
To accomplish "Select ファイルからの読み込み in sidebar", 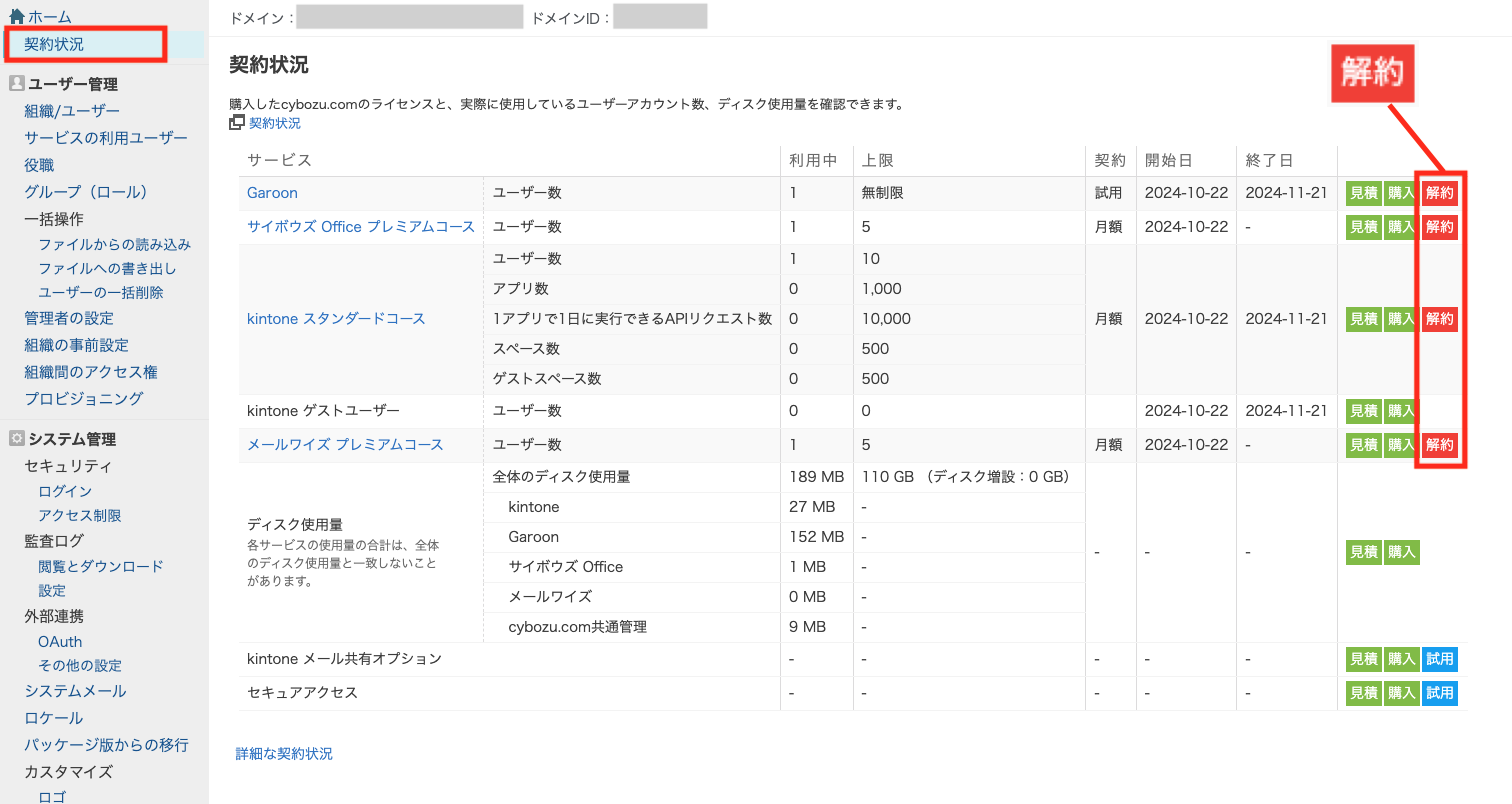I will click(114, 244).
